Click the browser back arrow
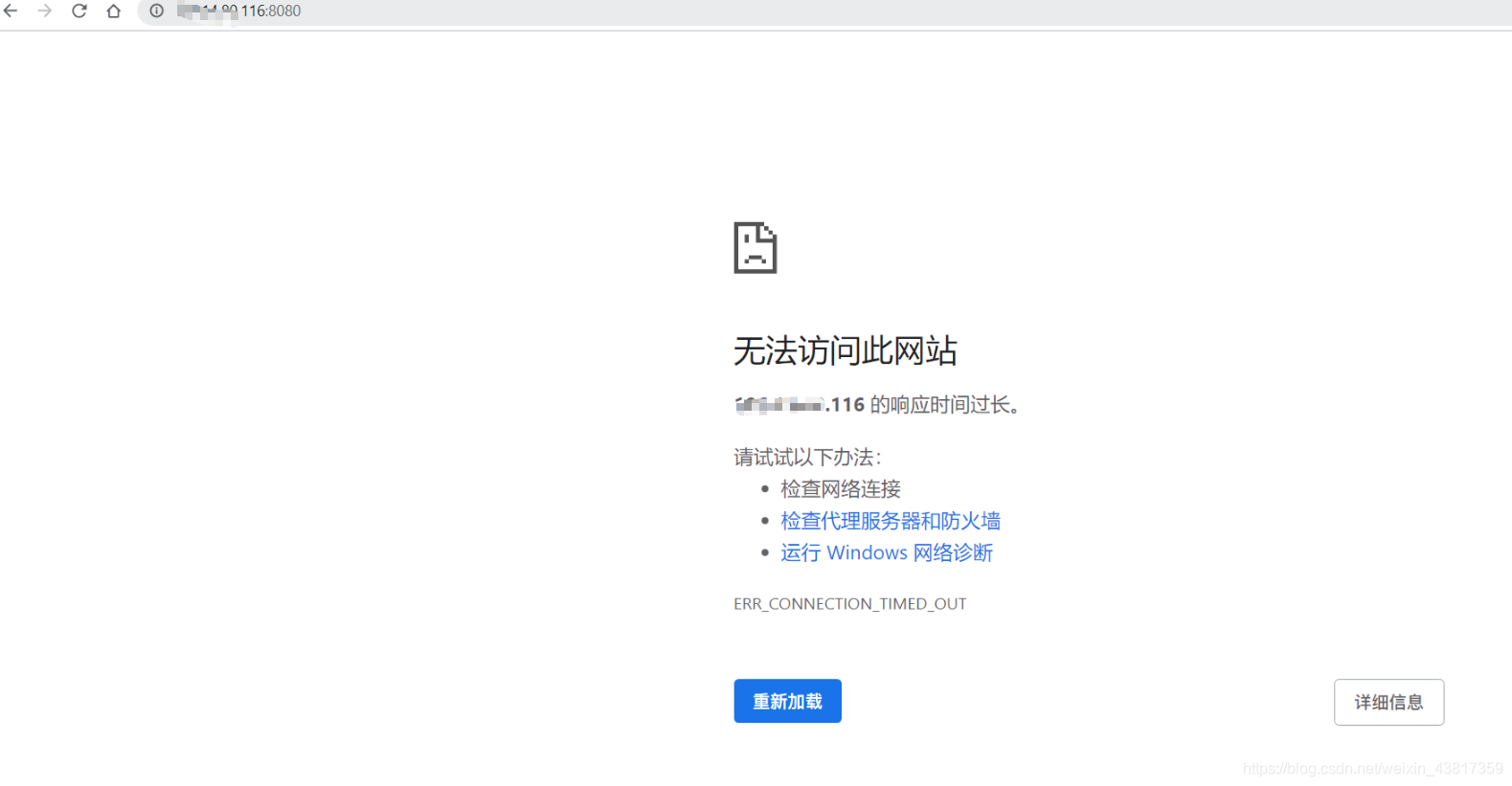Image resolution: width=1512 pixels, height=786 pixels. point(11,11)
